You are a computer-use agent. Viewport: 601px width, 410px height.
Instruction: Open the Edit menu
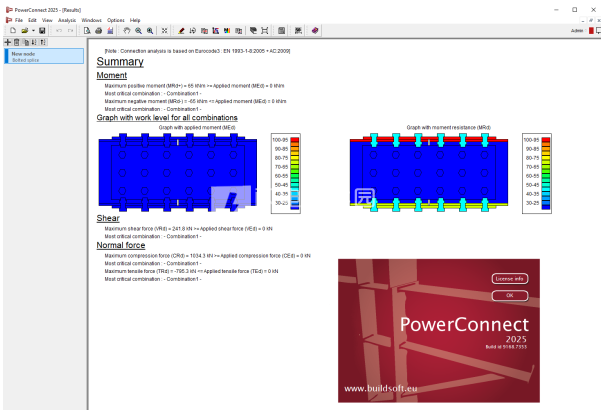(x=32, y=20)
